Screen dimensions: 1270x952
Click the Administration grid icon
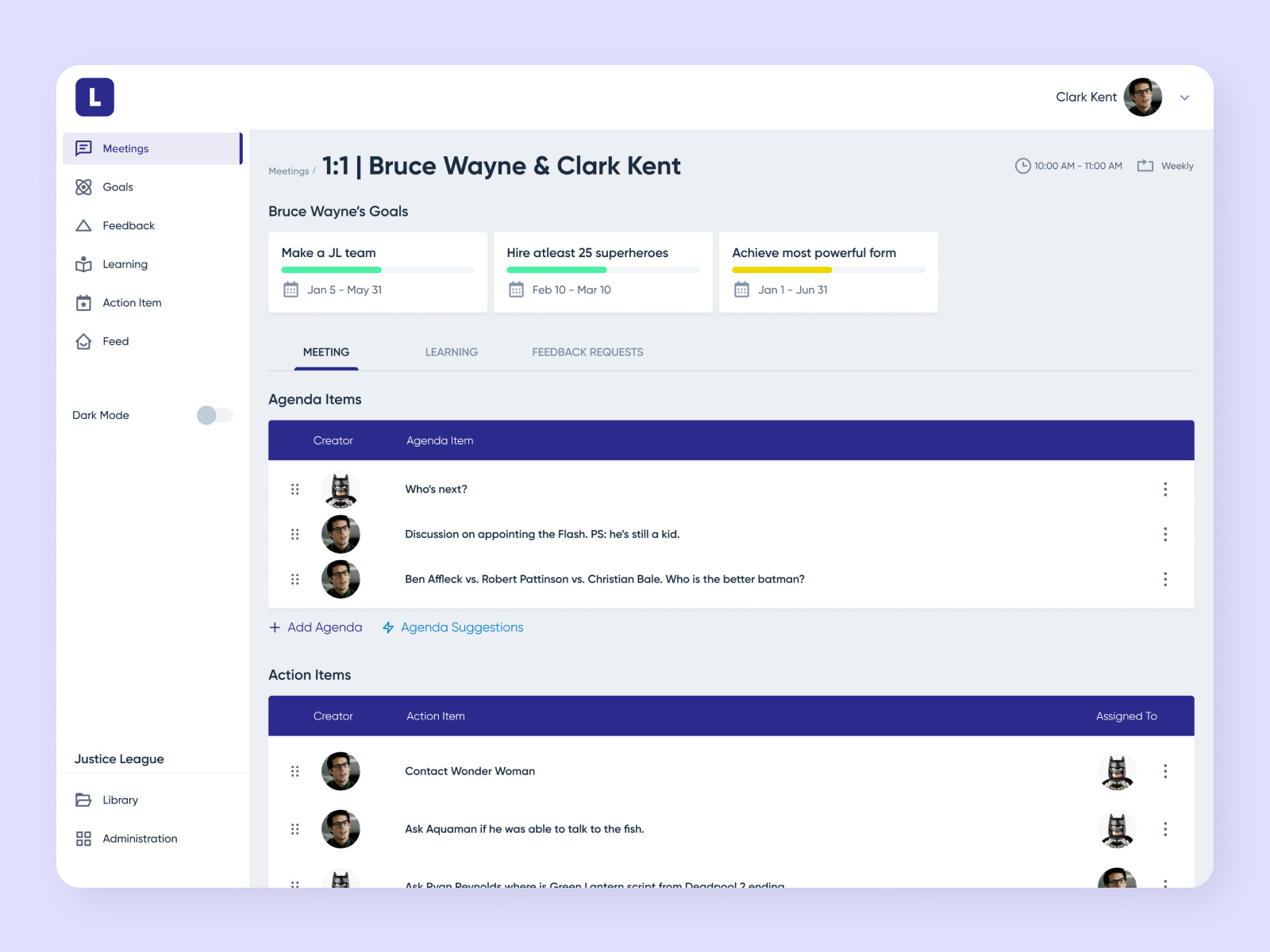point(83,839)
